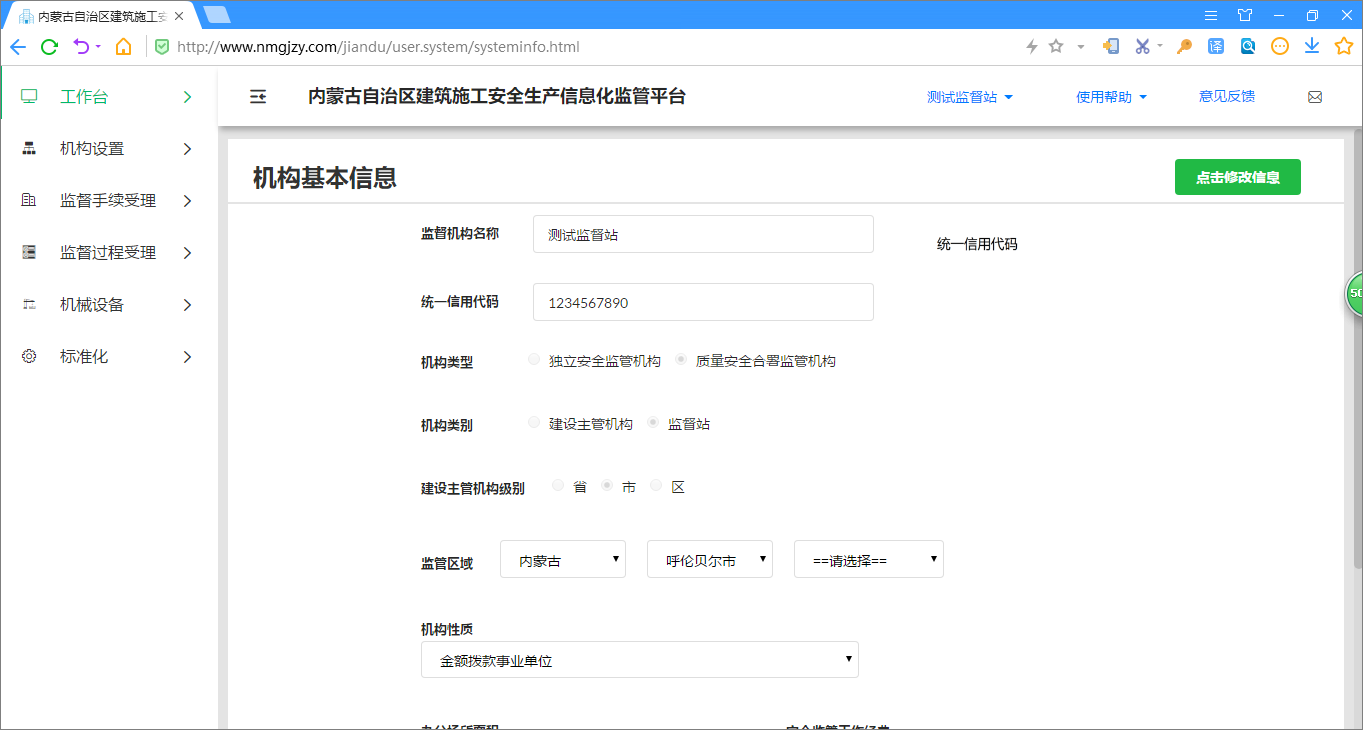The width and height of the screenshot is (1363, 730).
Task: Click the purple undo restore-tab icon
Action: pyautogui.click(x=81, y=47)
